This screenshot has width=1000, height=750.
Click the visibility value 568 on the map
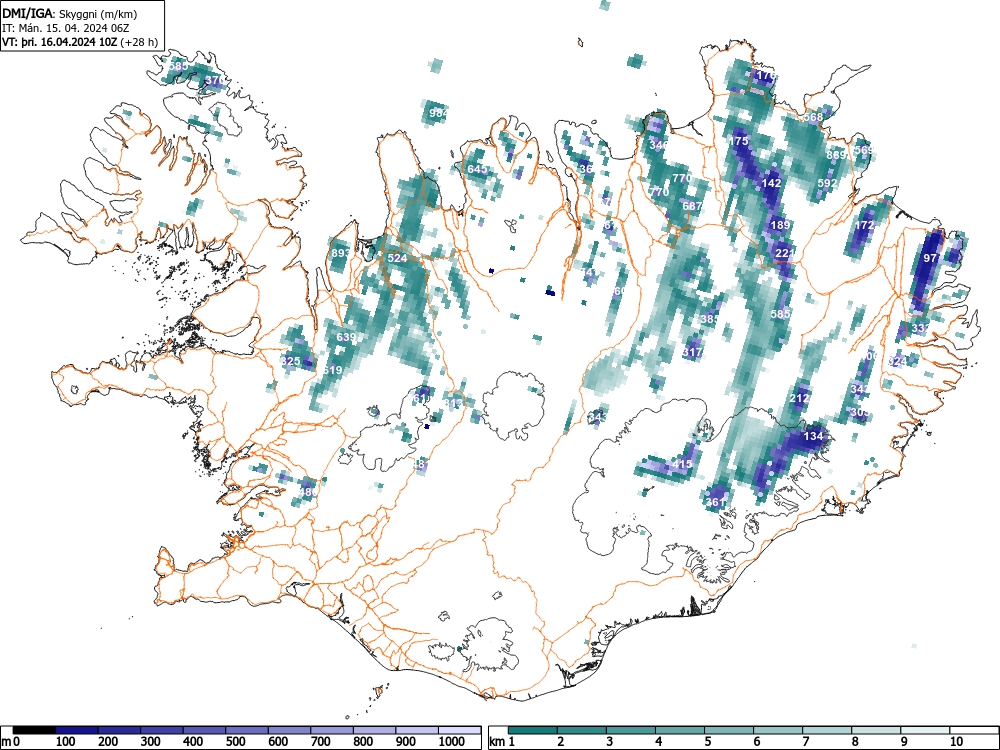point(813,117)
